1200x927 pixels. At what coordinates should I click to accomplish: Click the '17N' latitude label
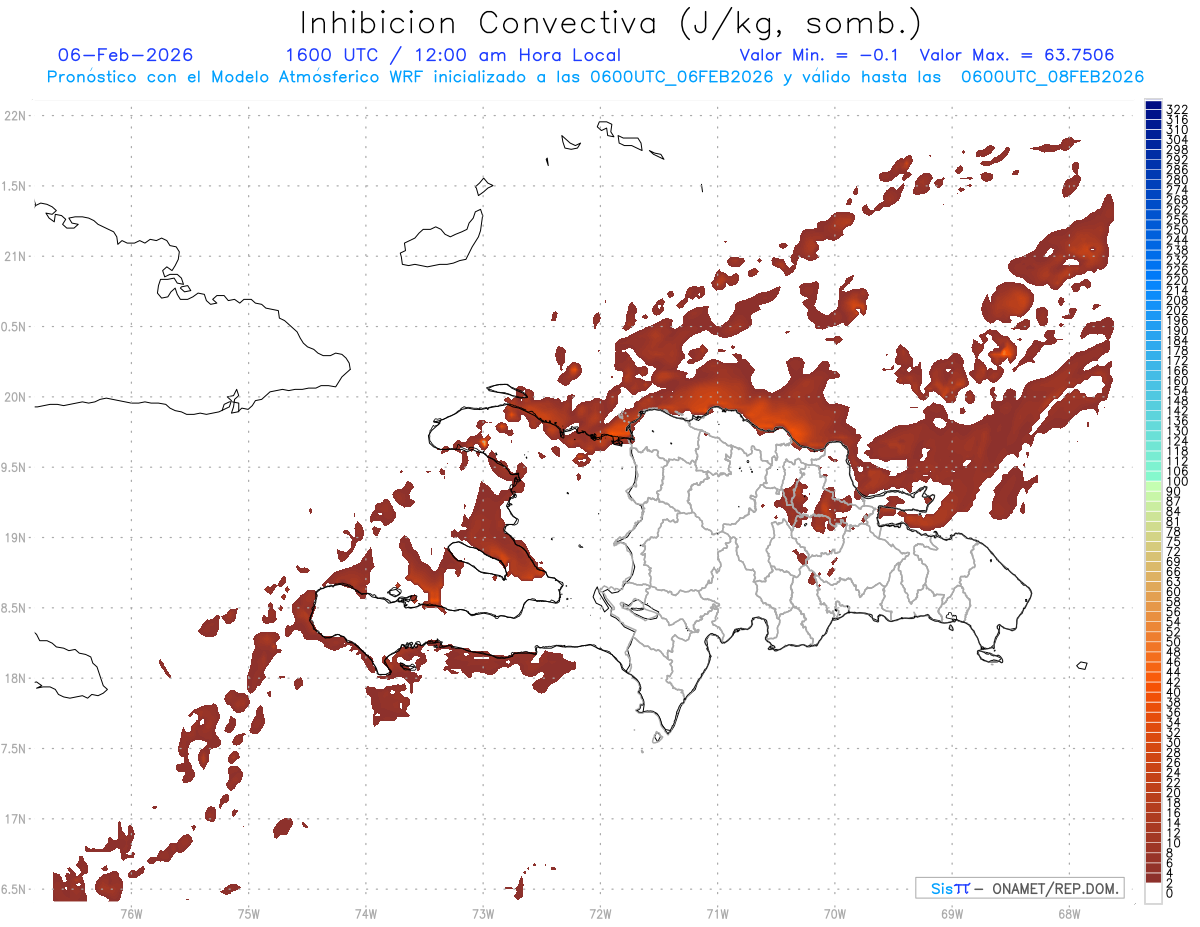coord(14,820)
